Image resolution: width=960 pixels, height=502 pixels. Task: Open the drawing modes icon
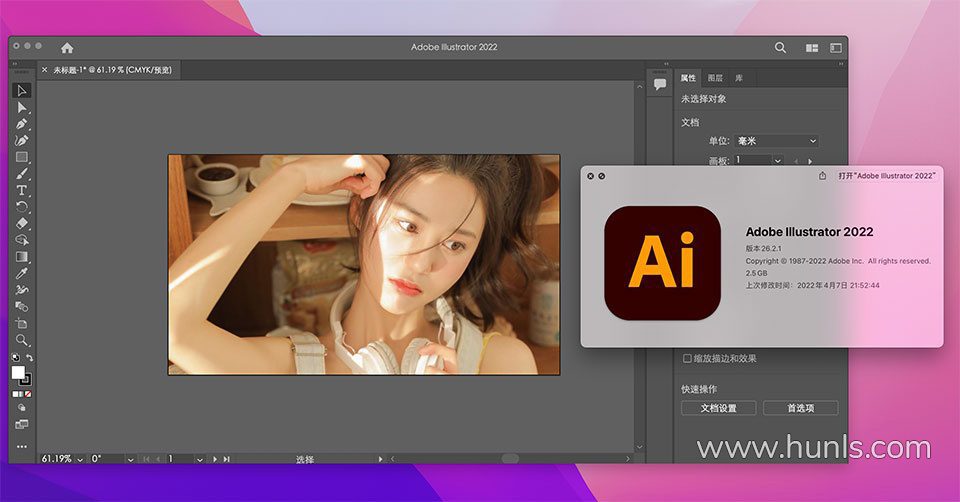[22, 408]
